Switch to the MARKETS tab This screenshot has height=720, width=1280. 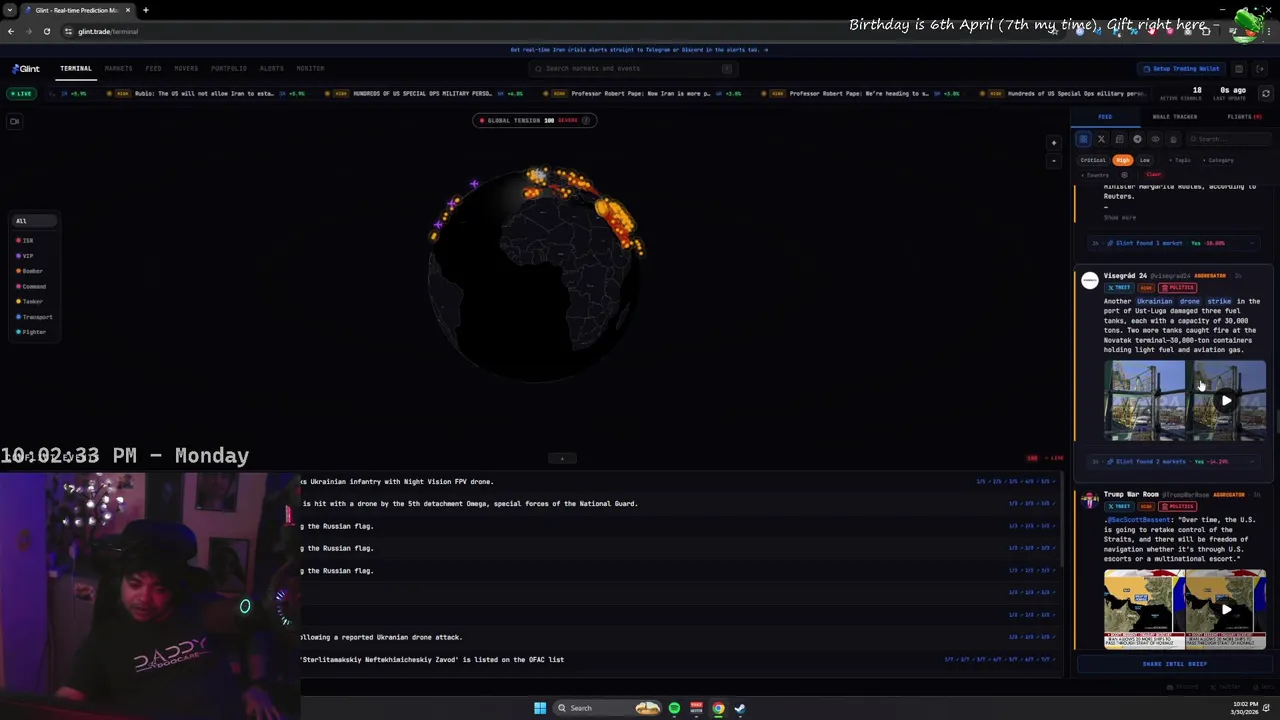coord(118,68)
